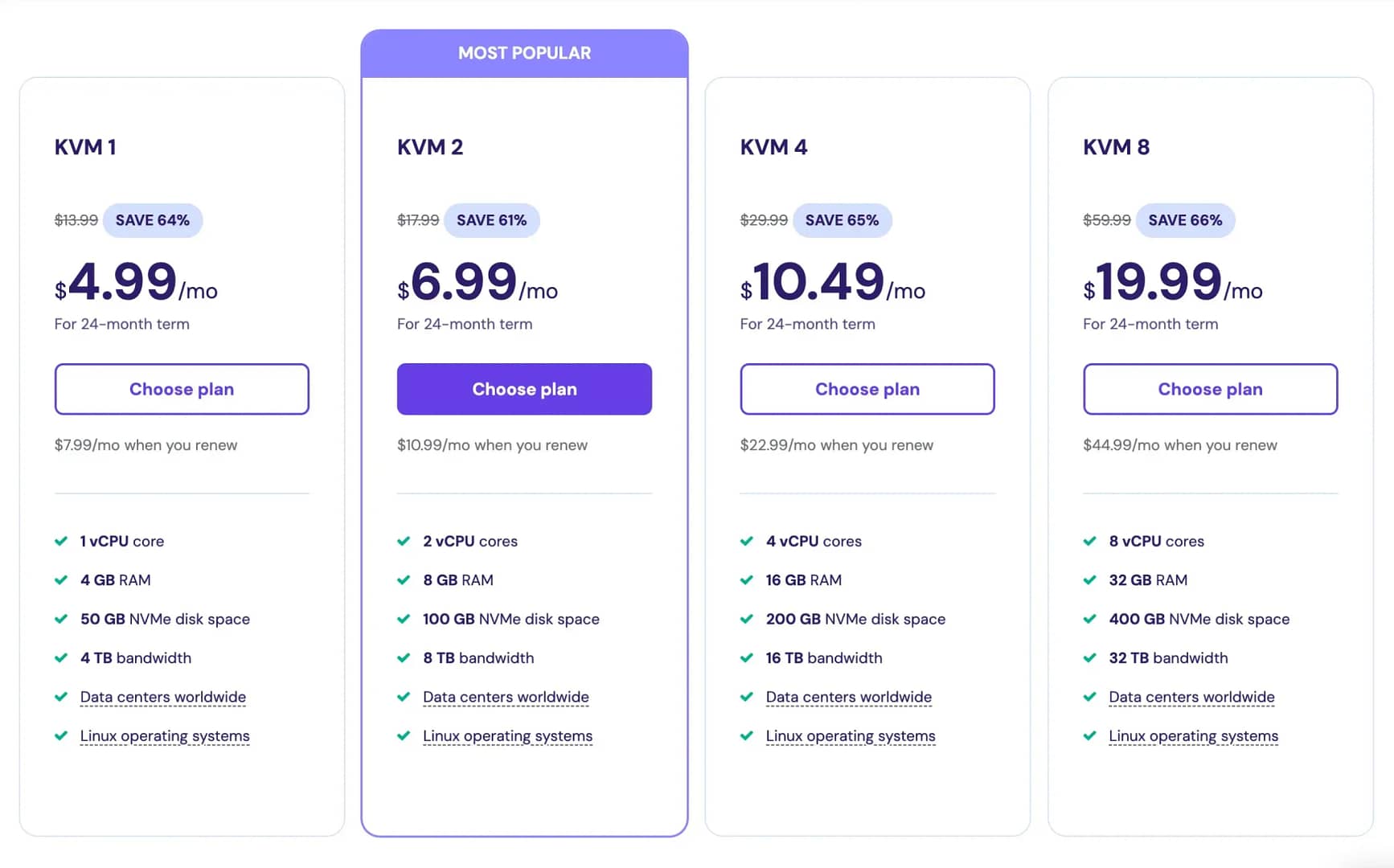Click the struck-through $29.99 price

(764, 220)
